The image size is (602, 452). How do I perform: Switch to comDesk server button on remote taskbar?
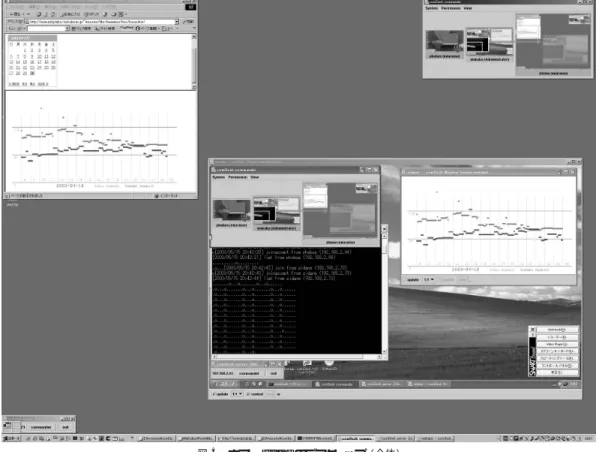pyautogui.click(x=383, y=384)
